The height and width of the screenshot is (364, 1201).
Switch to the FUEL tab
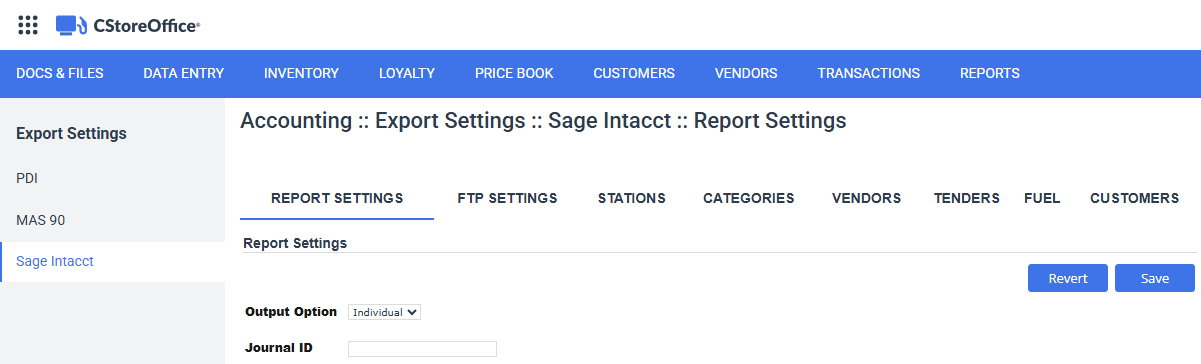1042,198
